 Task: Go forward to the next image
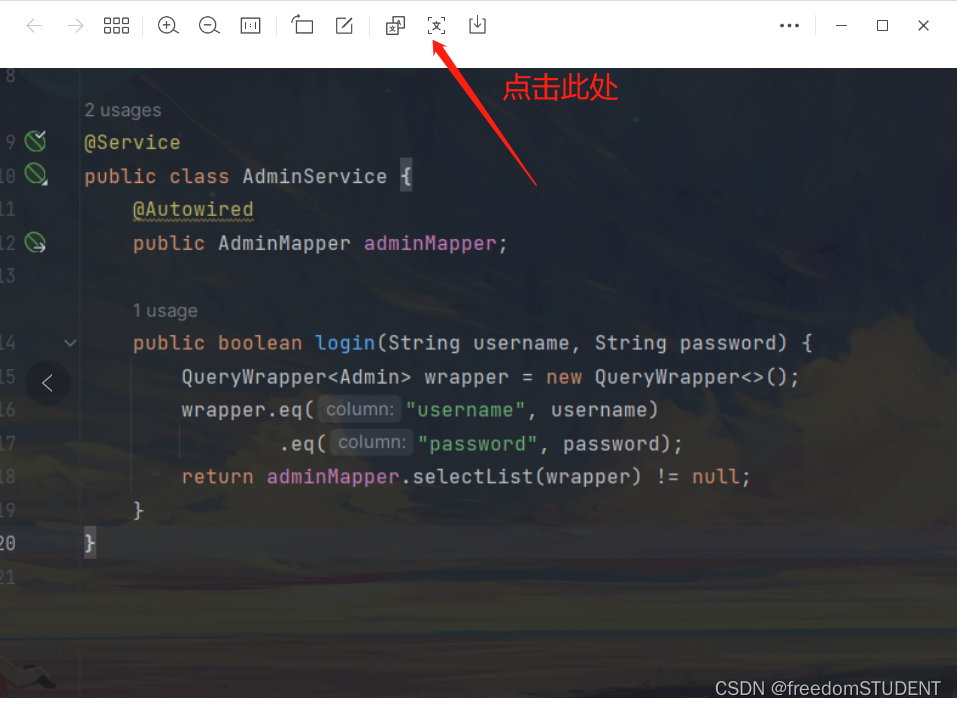[76, 26]
